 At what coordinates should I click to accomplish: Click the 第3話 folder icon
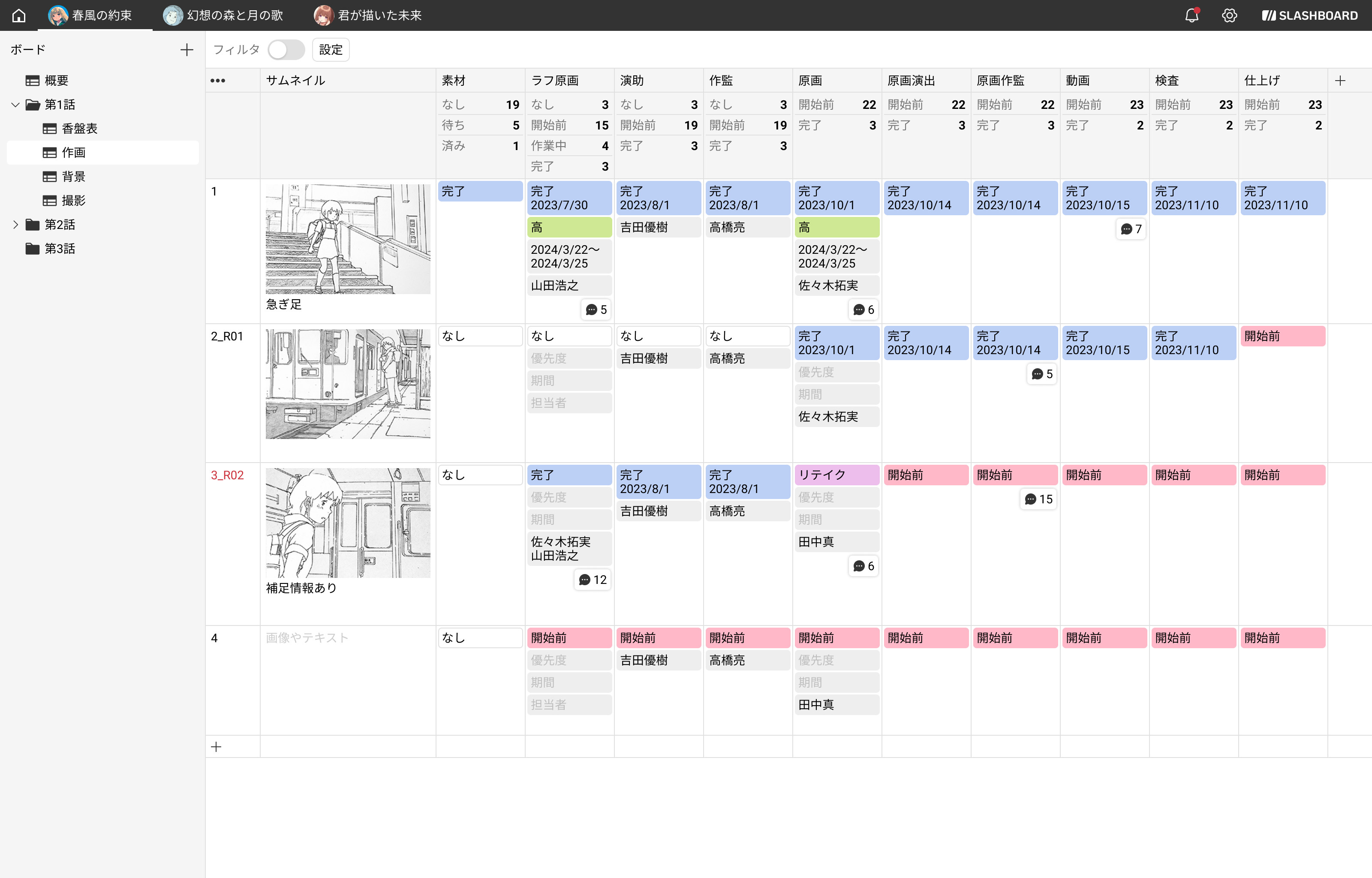tap(33, 249)
